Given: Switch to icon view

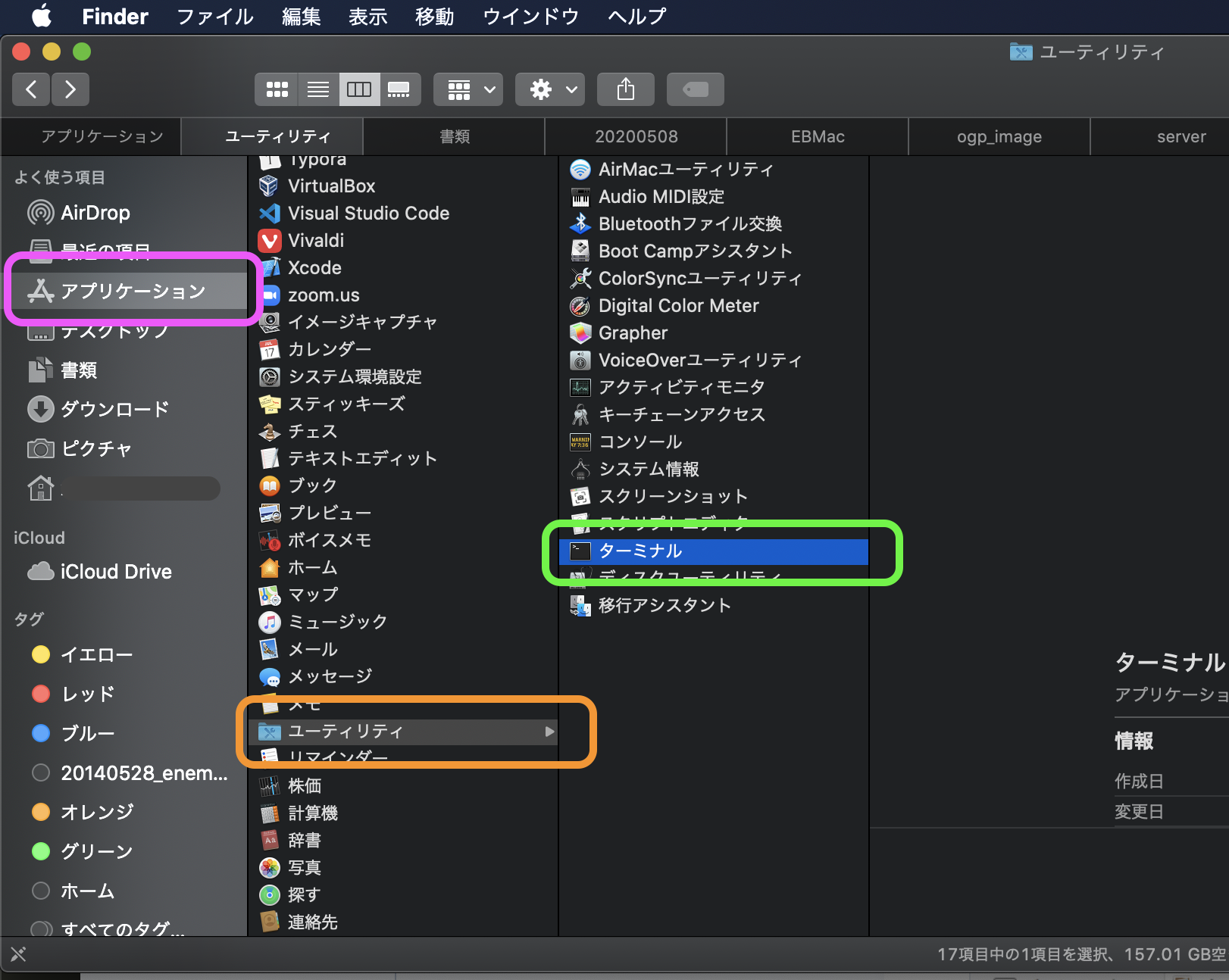Looking at the screenshot, I should pyautogui.click(x=277, y=89).
